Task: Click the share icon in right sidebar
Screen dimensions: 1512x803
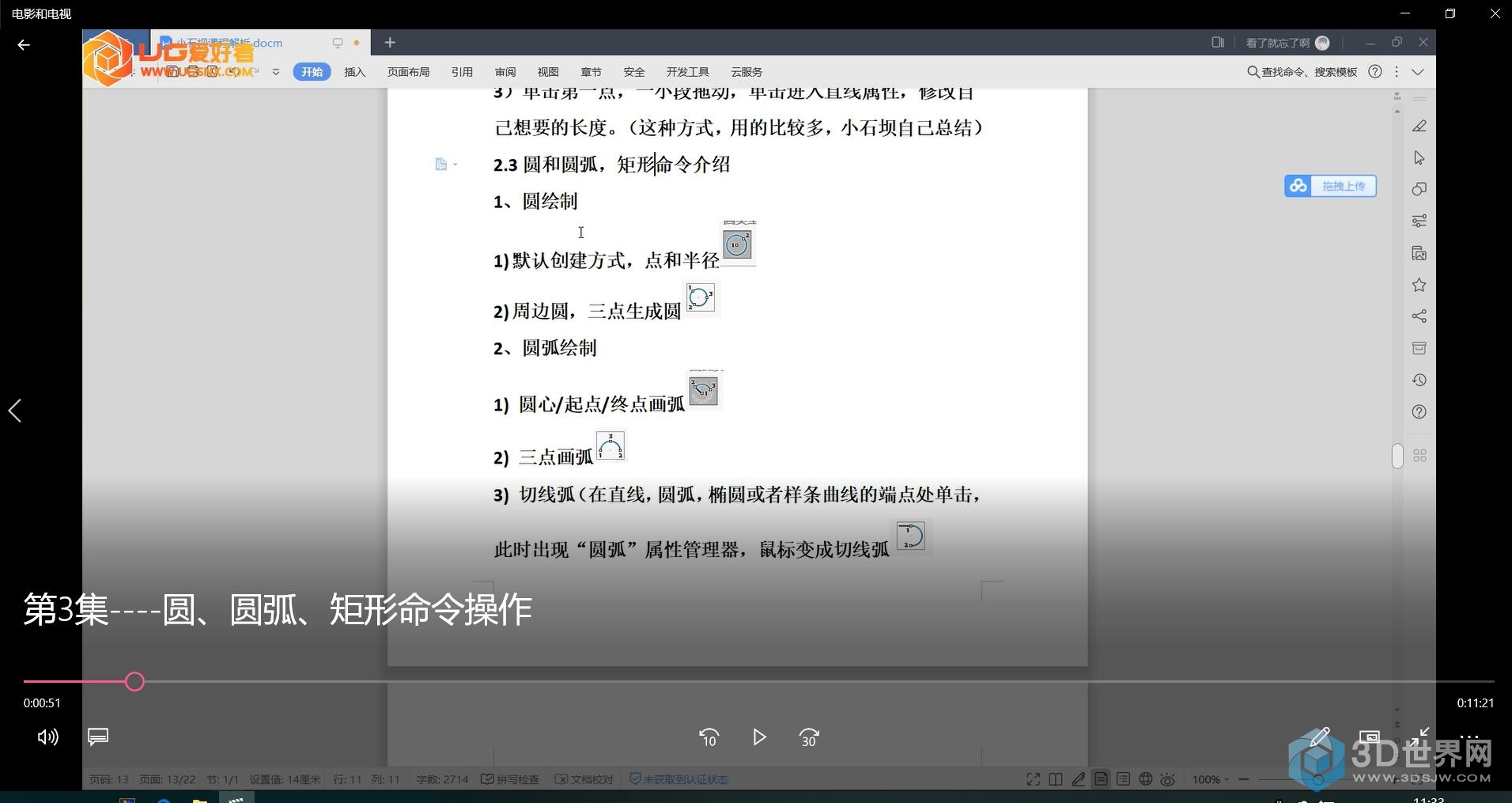Action: (1419, 316)
